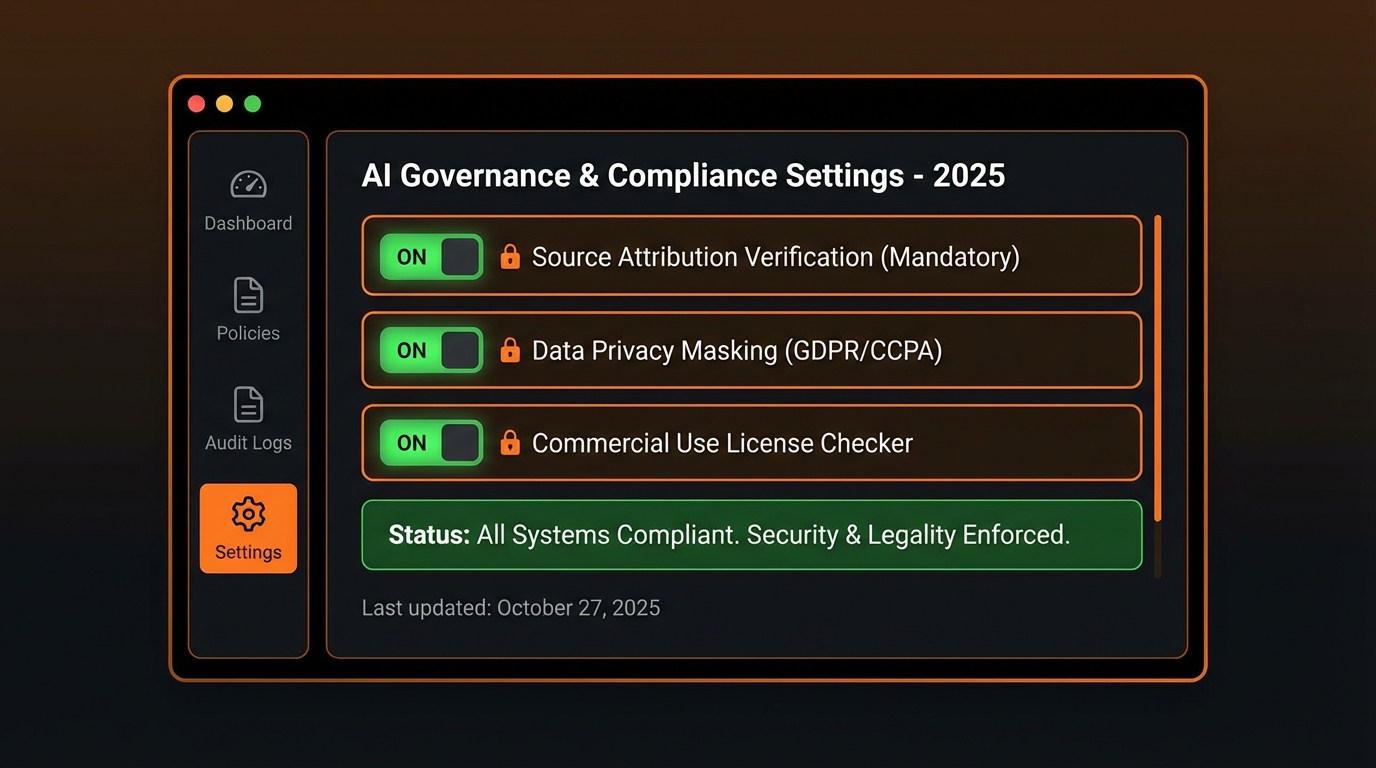Click lock icon beside Commercial Use License Checker
The image size is (1376, 768).
click(510, 443)
